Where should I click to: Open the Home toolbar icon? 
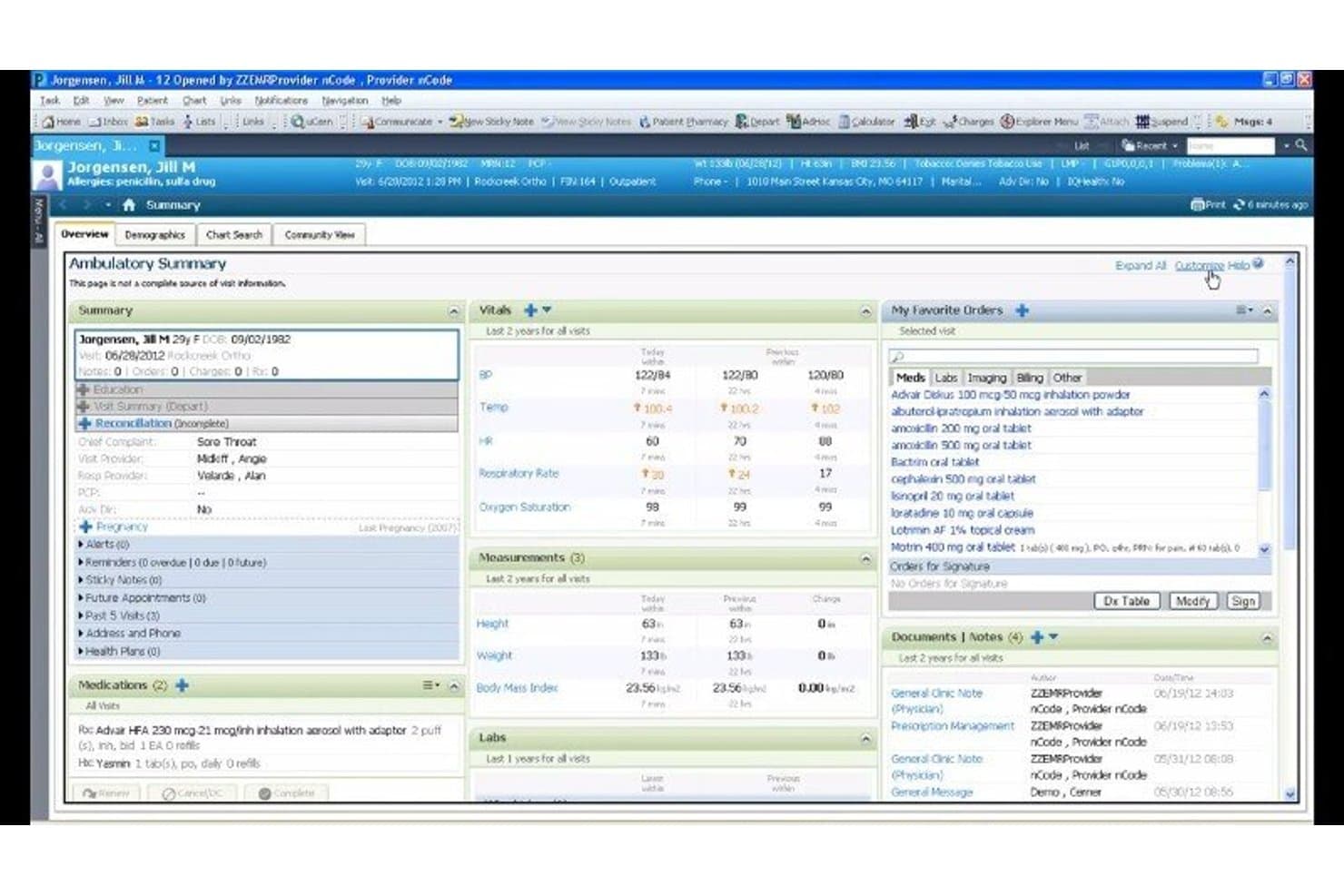click(62, 122)
